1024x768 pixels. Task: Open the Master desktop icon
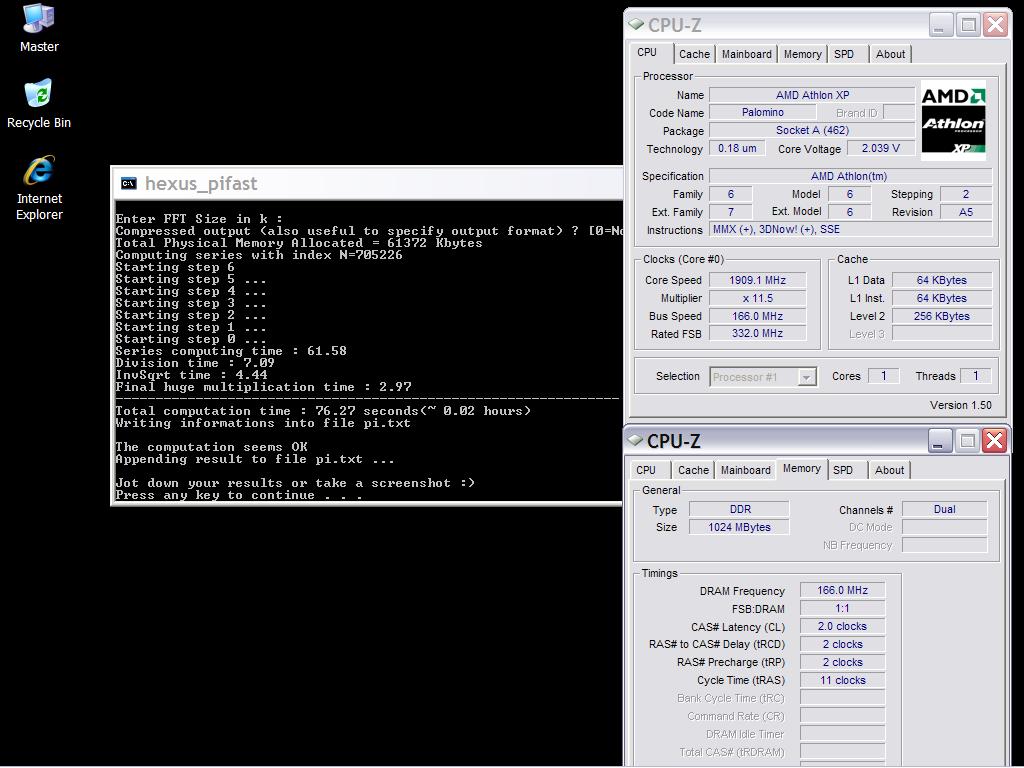39,28
